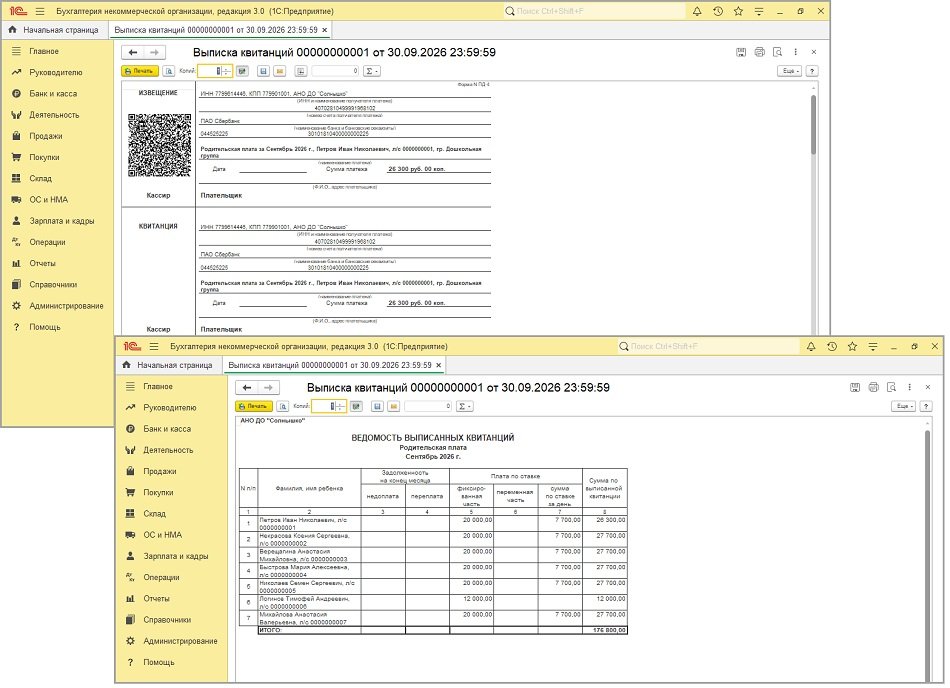Toggle edit mode button in upper window toolbar

pos(242,71)
